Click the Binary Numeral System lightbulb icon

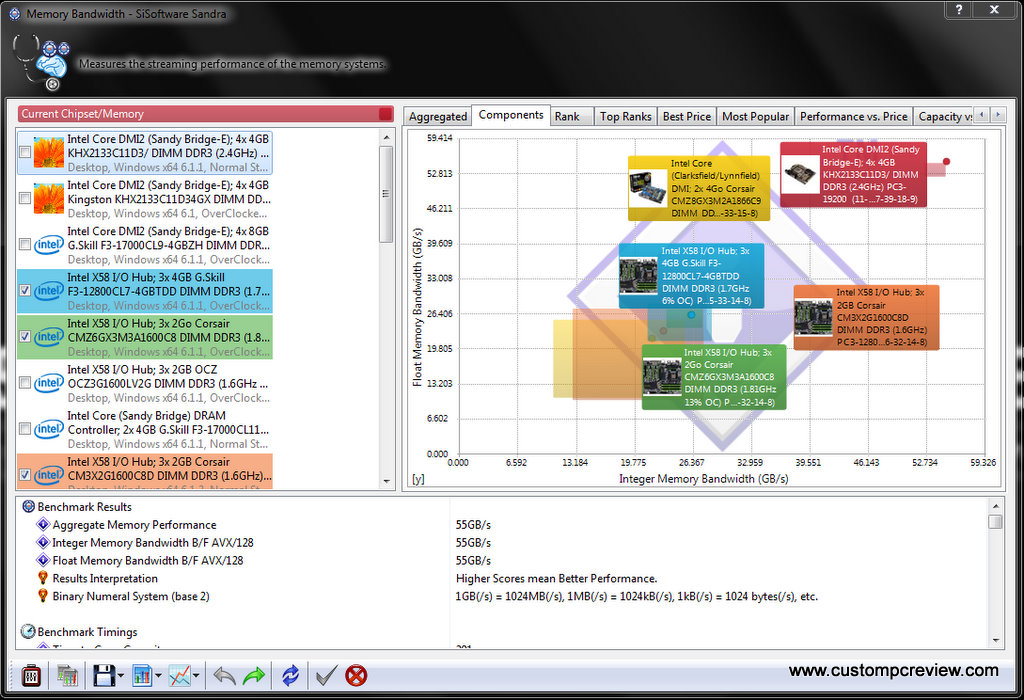point(43,596)
